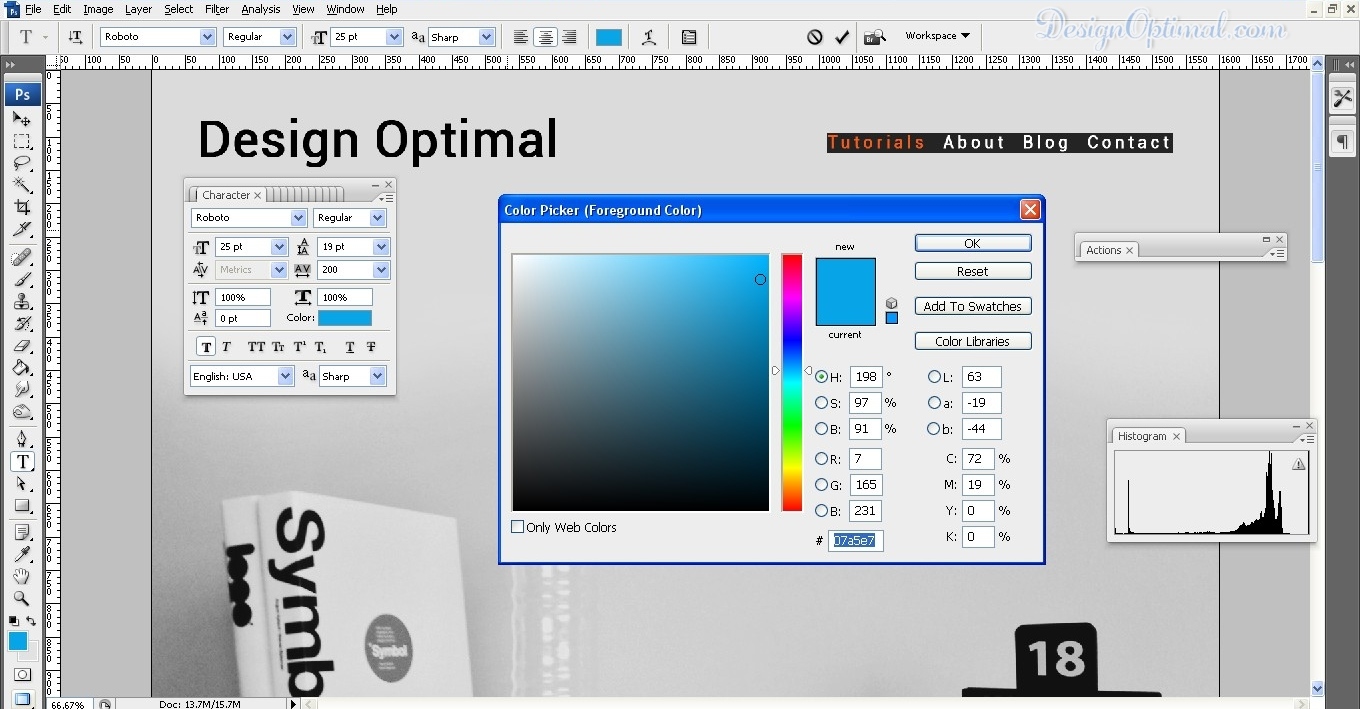Enable Only Web Colors checkbox
The image size is (1360, 709).
(x=518, y=527)
